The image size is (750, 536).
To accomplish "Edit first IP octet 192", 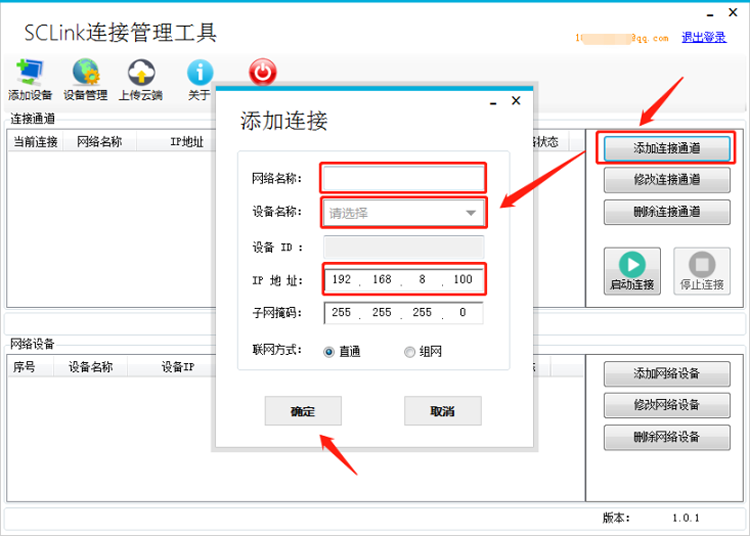I will 342,279.
